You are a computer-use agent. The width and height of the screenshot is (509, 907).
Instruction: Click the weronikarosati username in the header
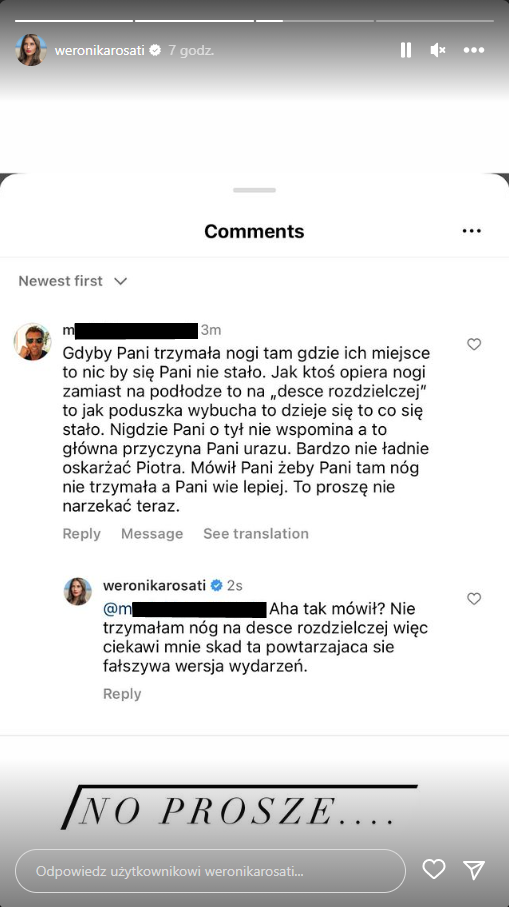[x=99, y=50]
